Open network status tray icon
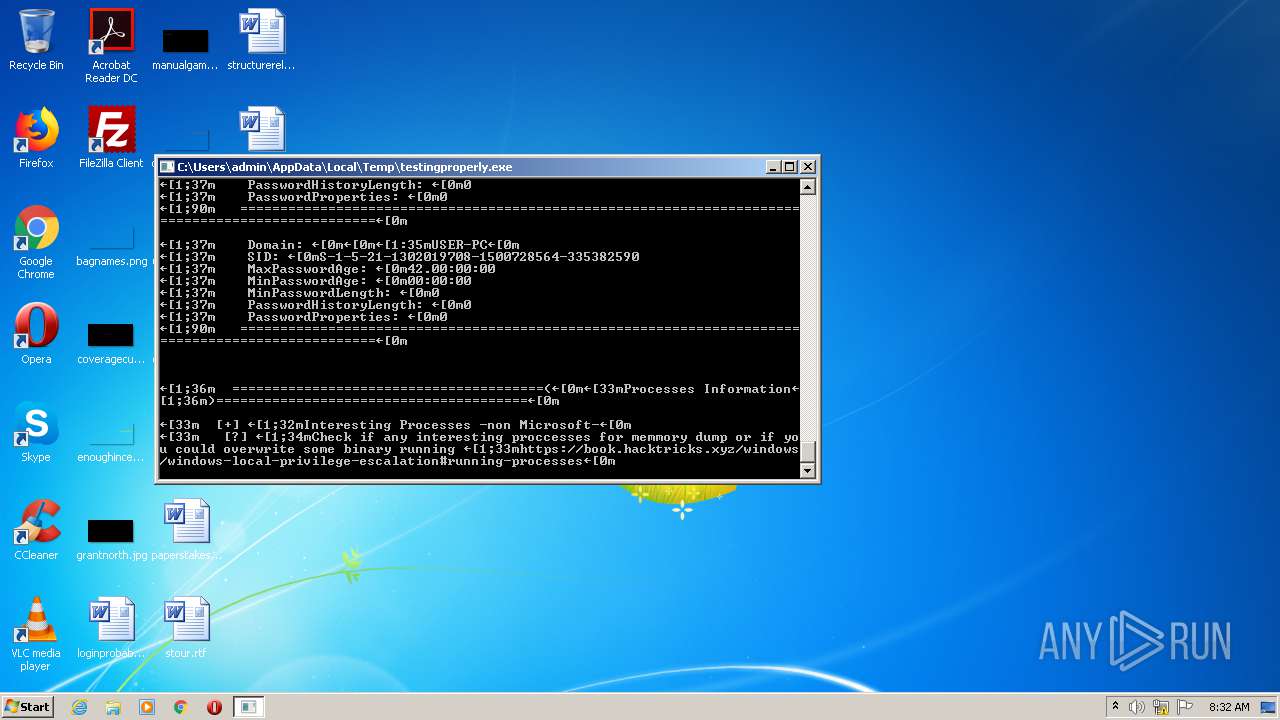 [x=1161, y=707]
